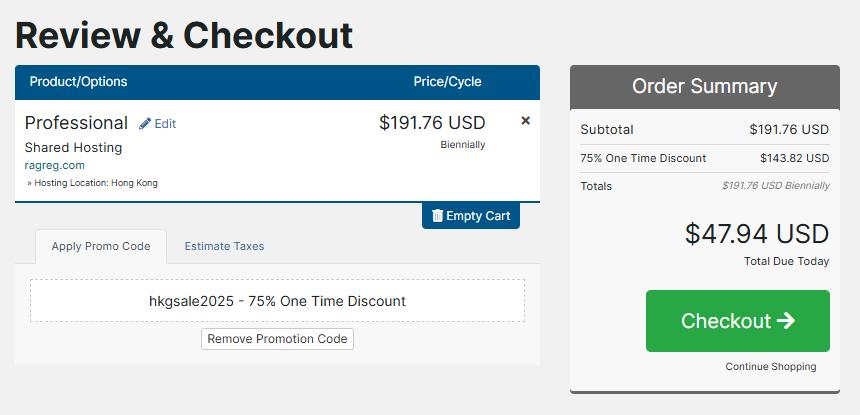Open the Estimate Taxes tab
860x415 pixels.
pyautogui.click(x=224, y=246)
